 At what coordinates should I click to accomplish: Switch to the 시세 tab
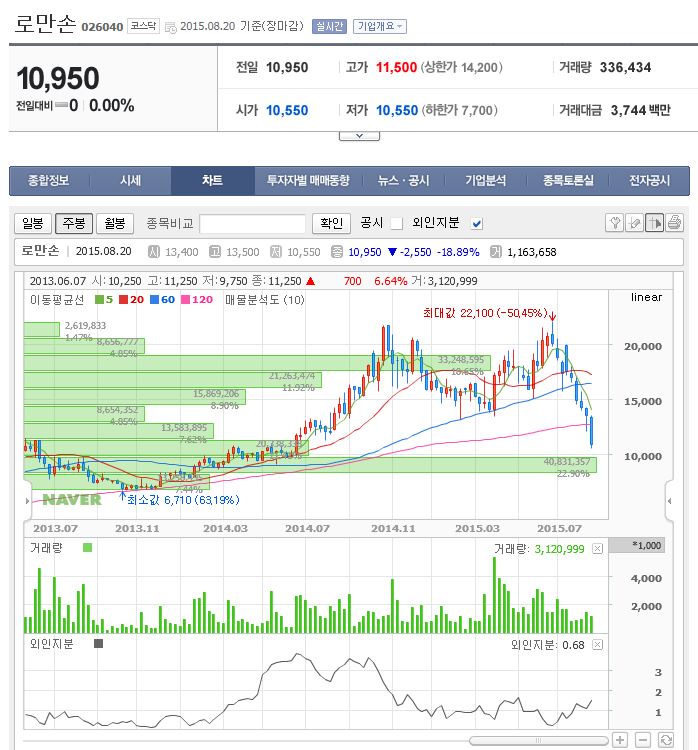pos(131,181)
